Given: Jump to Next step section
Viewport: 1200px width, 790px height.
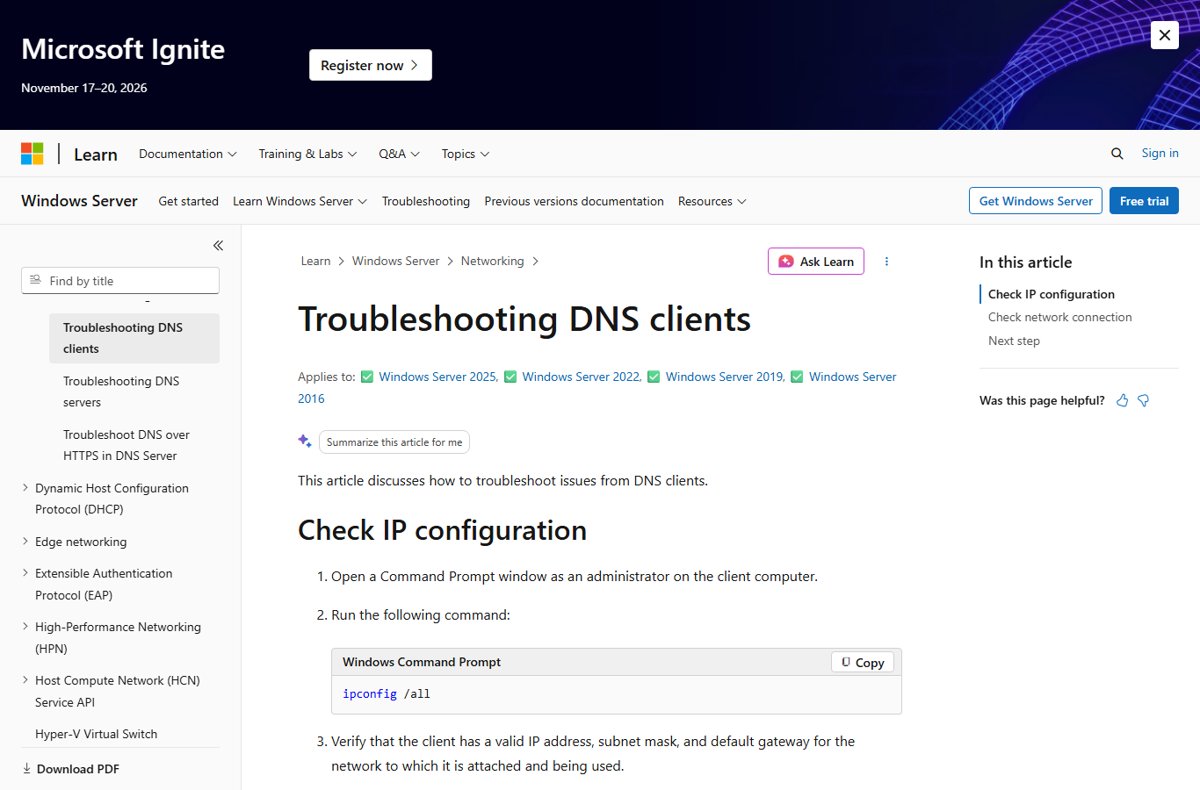Looking at the screenshot, I should point(1014,341).
